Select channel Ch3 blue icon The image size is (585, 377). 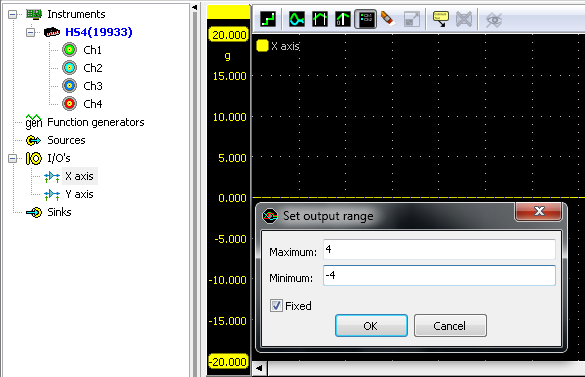click(69, 85)
